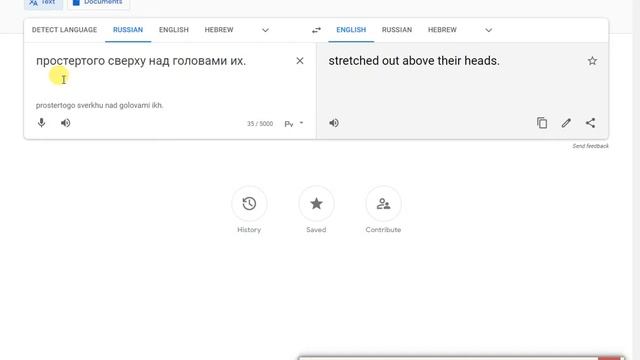The image size is (640, 360).
Task: Open the Contribute page
Action: (x=383, y=204)
